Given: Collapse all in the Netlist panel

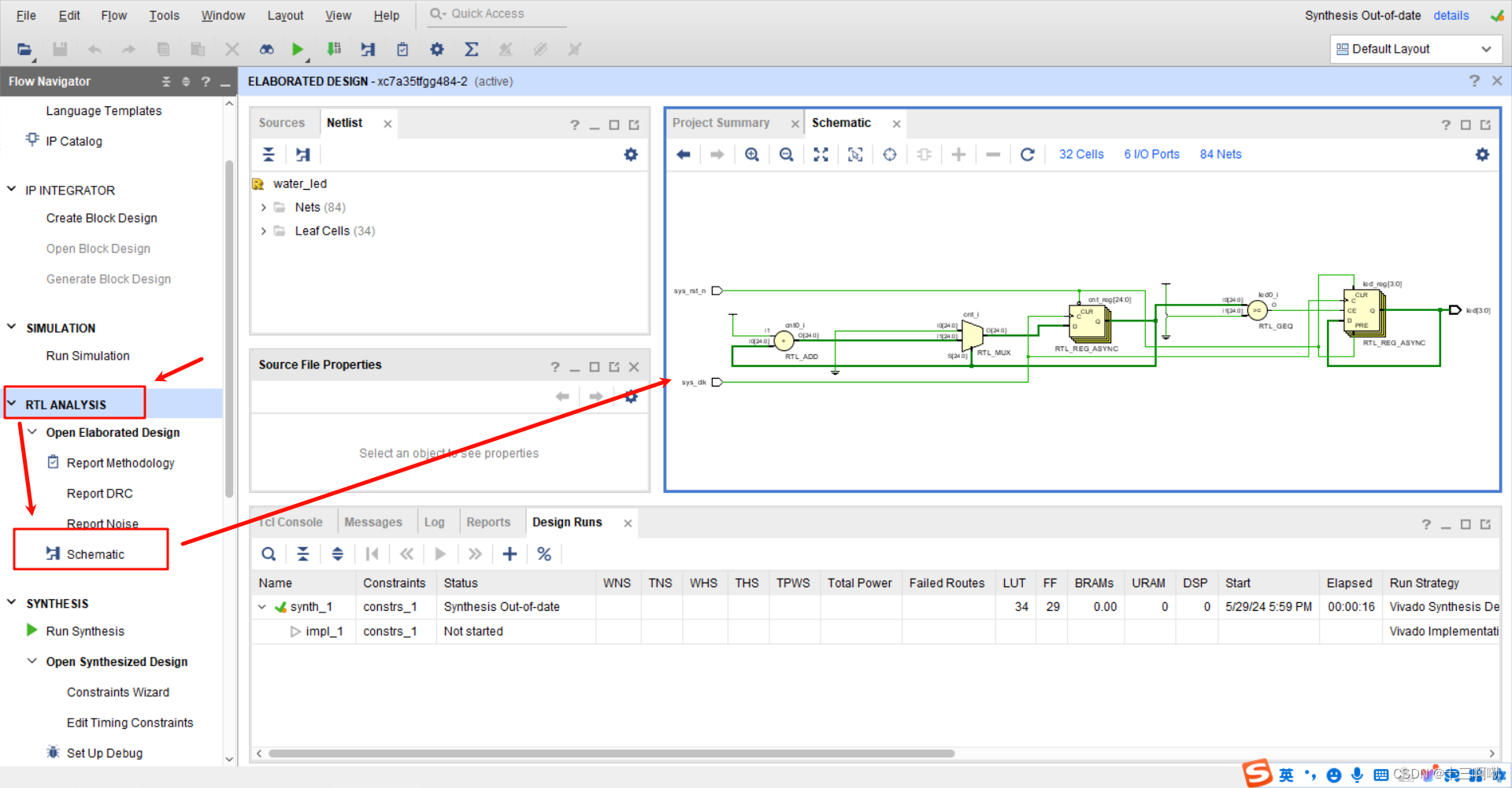Looking at the screenshot, I should click(269, 154).
